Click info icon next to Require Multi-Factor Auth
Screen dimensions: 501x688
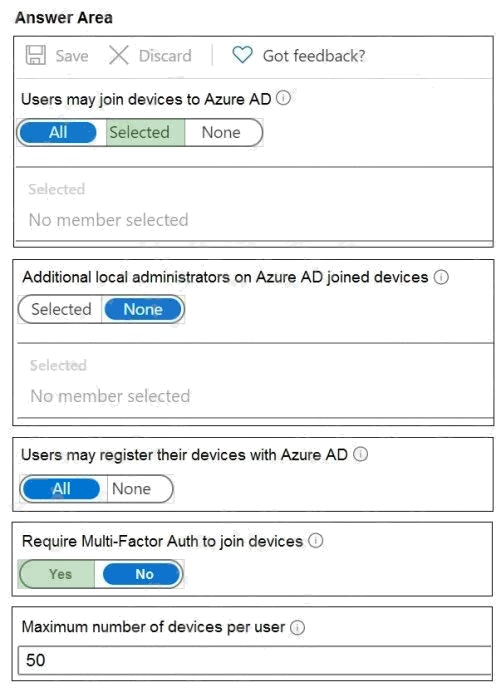click(x=316, y=540)
